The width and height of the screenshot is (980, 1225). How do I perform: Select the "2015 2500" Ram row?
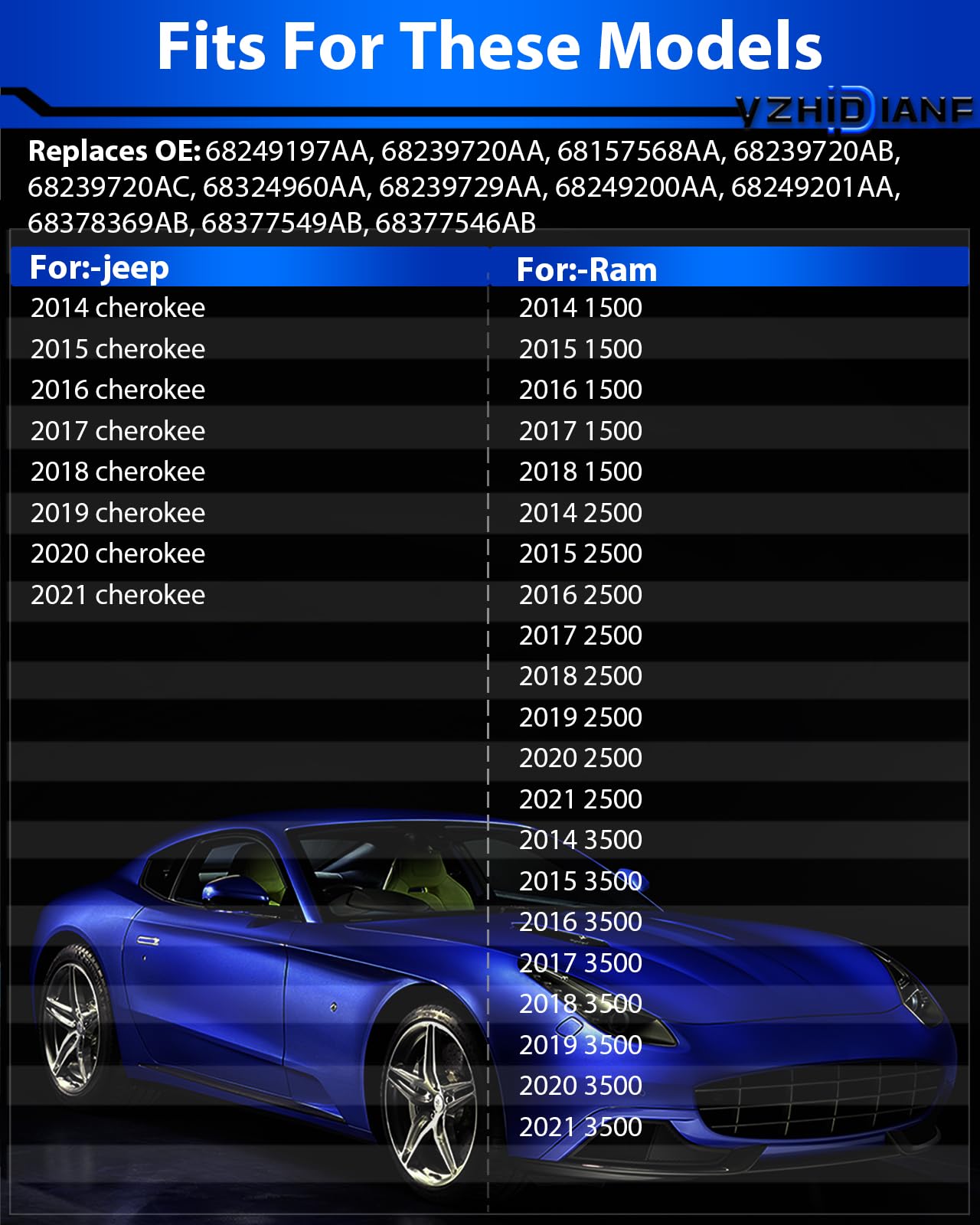(x=580, y=554)
